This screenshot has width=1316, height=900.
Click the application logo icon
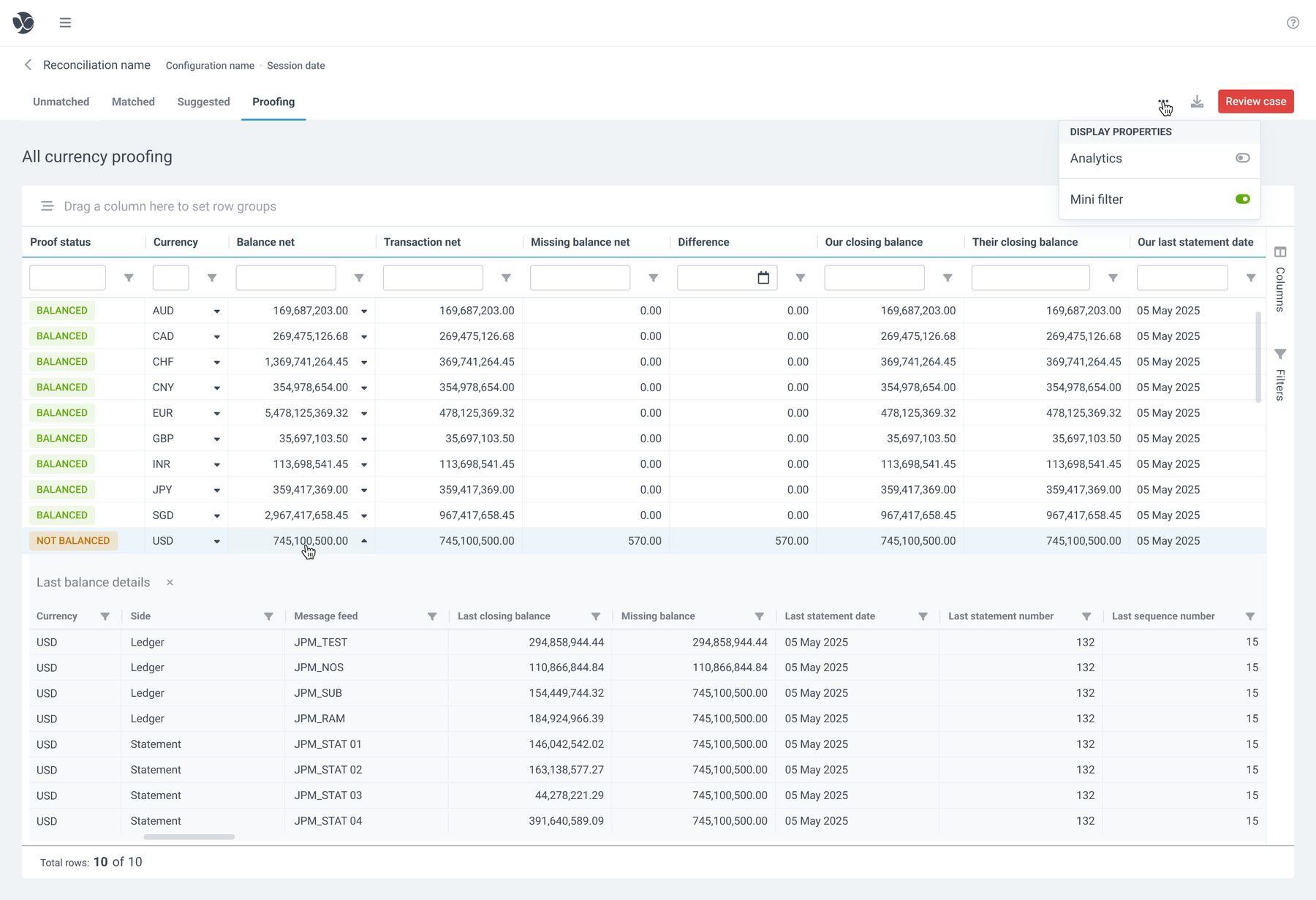pos(23,23)
